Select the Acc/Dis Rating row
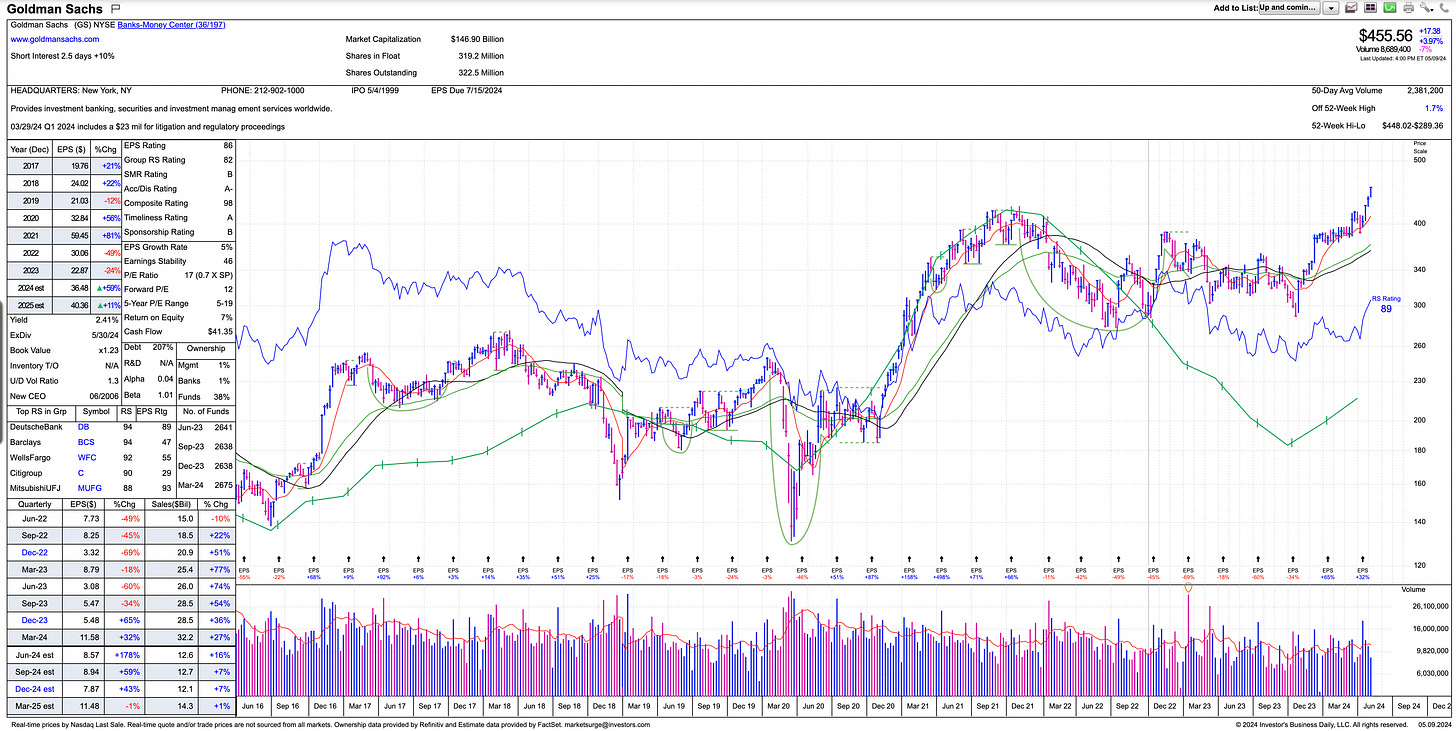The image size is (1456, 731). (x=179, y=188)
